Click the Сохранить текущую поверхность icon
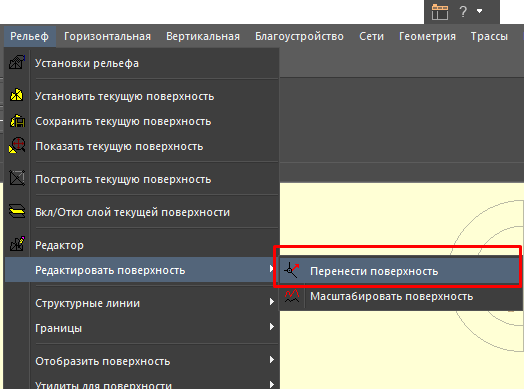This screenshot has height=389, width=524. [17, 121]
